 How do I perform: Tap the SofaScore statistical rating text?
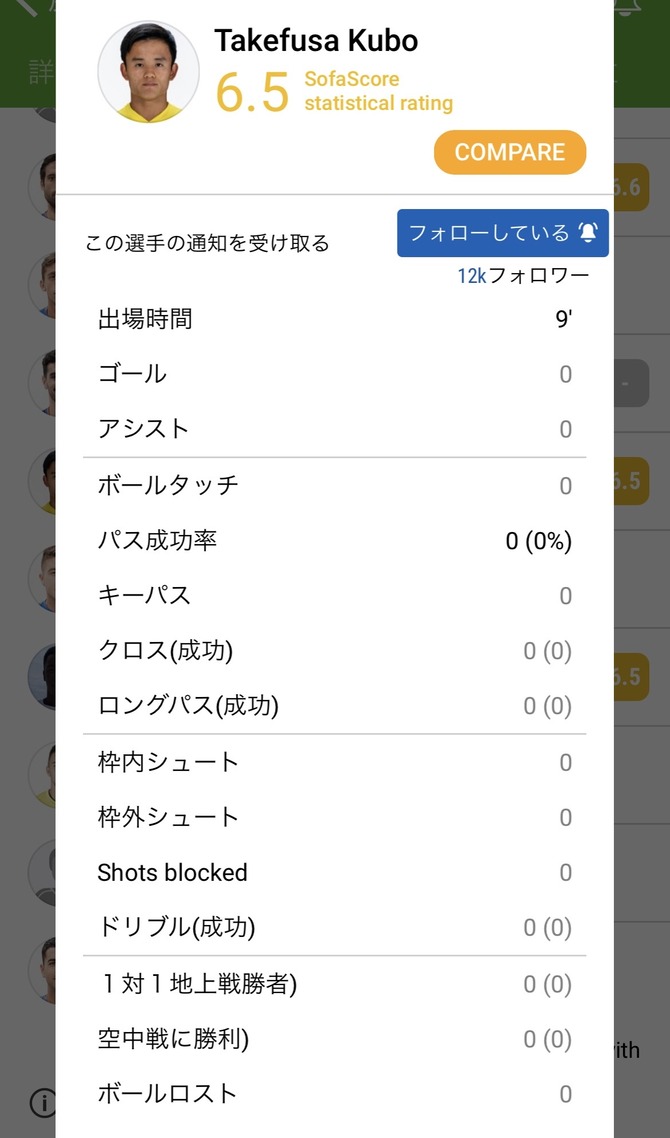[378, 91]
